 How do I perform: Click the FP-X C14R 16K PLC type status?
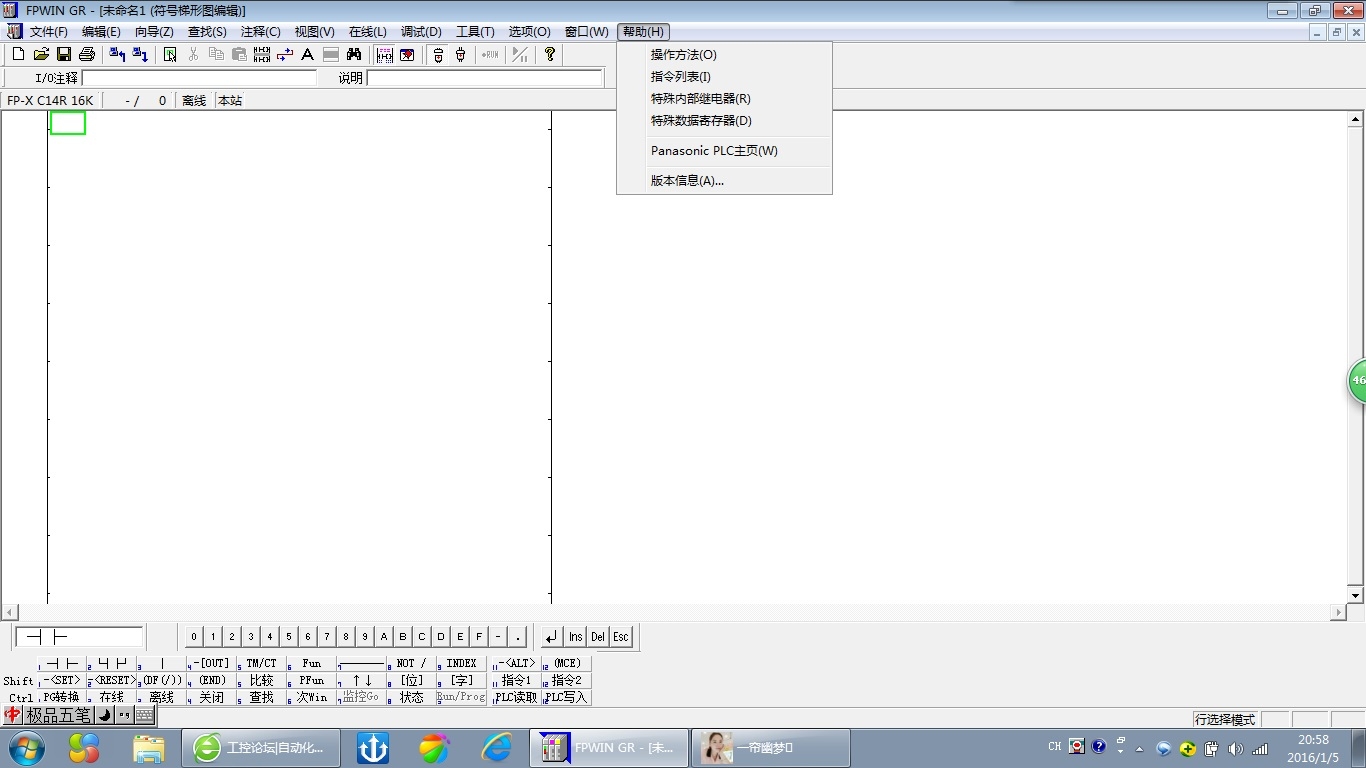pyautogui.click(x=50, y=101)
